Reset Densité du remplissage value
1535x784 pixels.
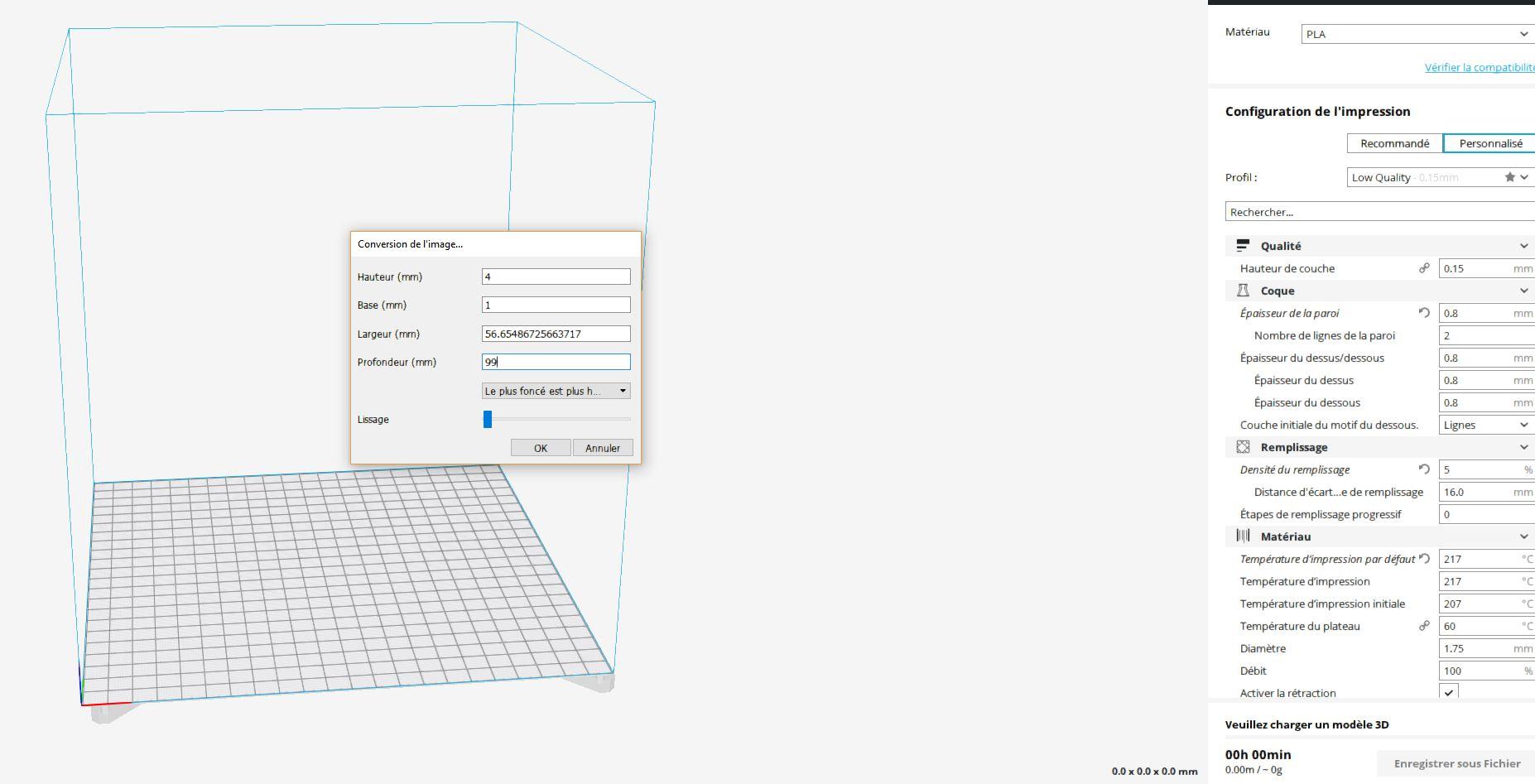[1424, 469]
